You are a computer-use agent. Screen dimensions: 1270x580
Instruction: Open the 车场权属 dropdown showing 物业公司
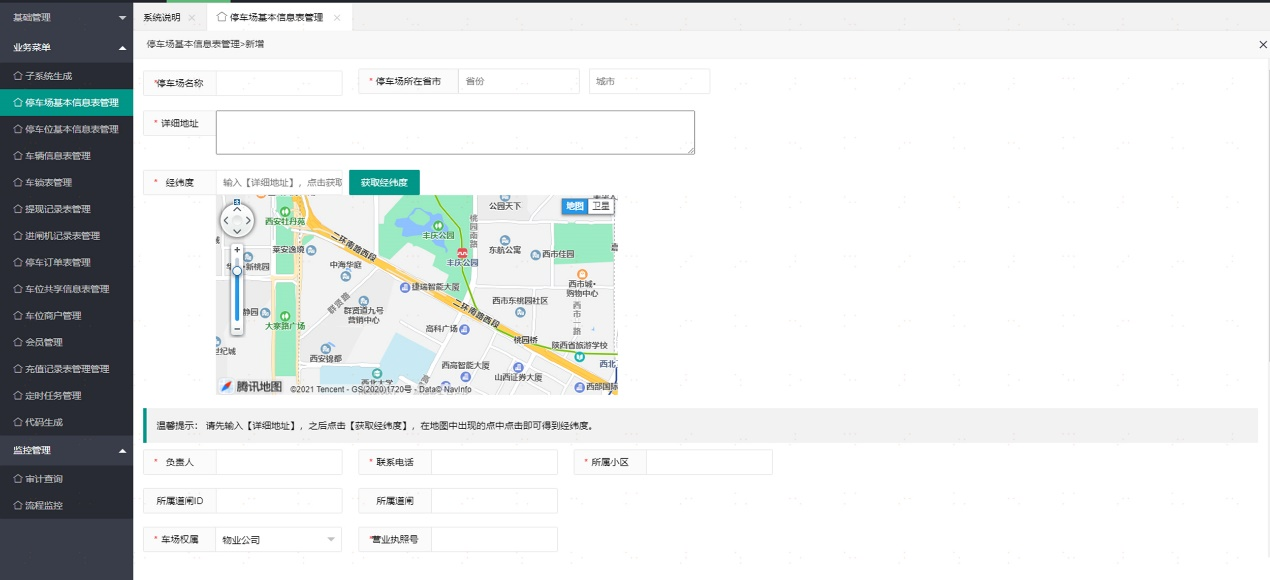pos(278,540)
